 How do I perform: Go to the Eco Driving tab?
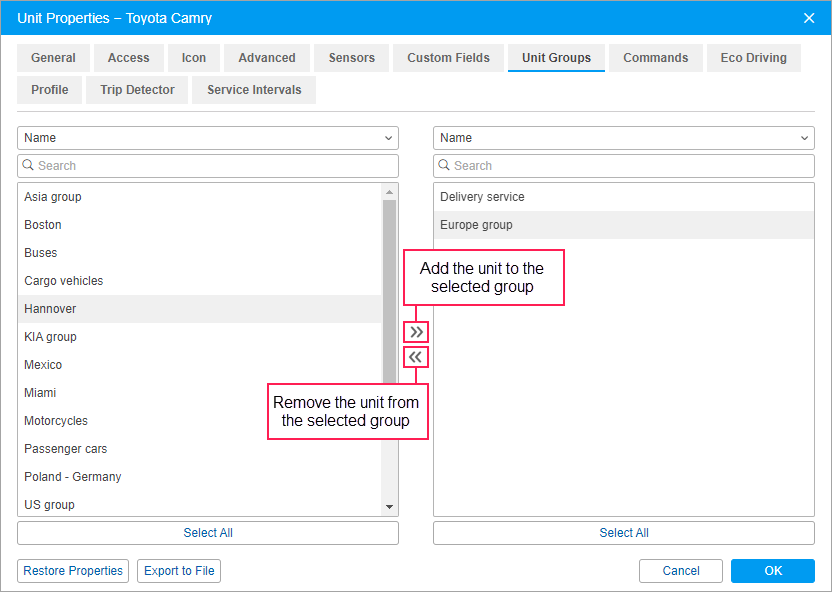tap(753, 58)
